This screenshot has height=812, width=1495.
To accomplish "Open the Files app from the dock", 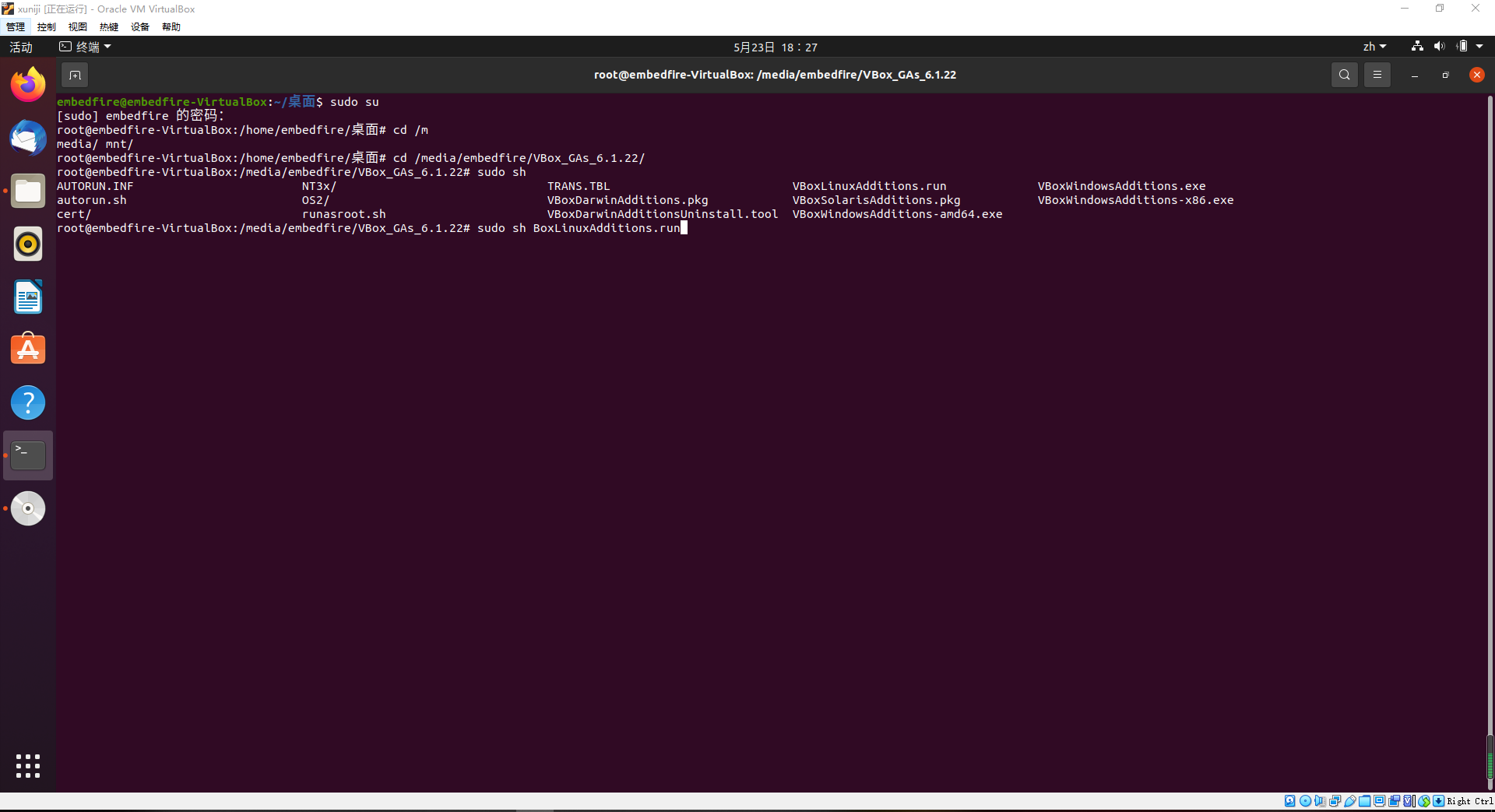I will pos(28,191).
